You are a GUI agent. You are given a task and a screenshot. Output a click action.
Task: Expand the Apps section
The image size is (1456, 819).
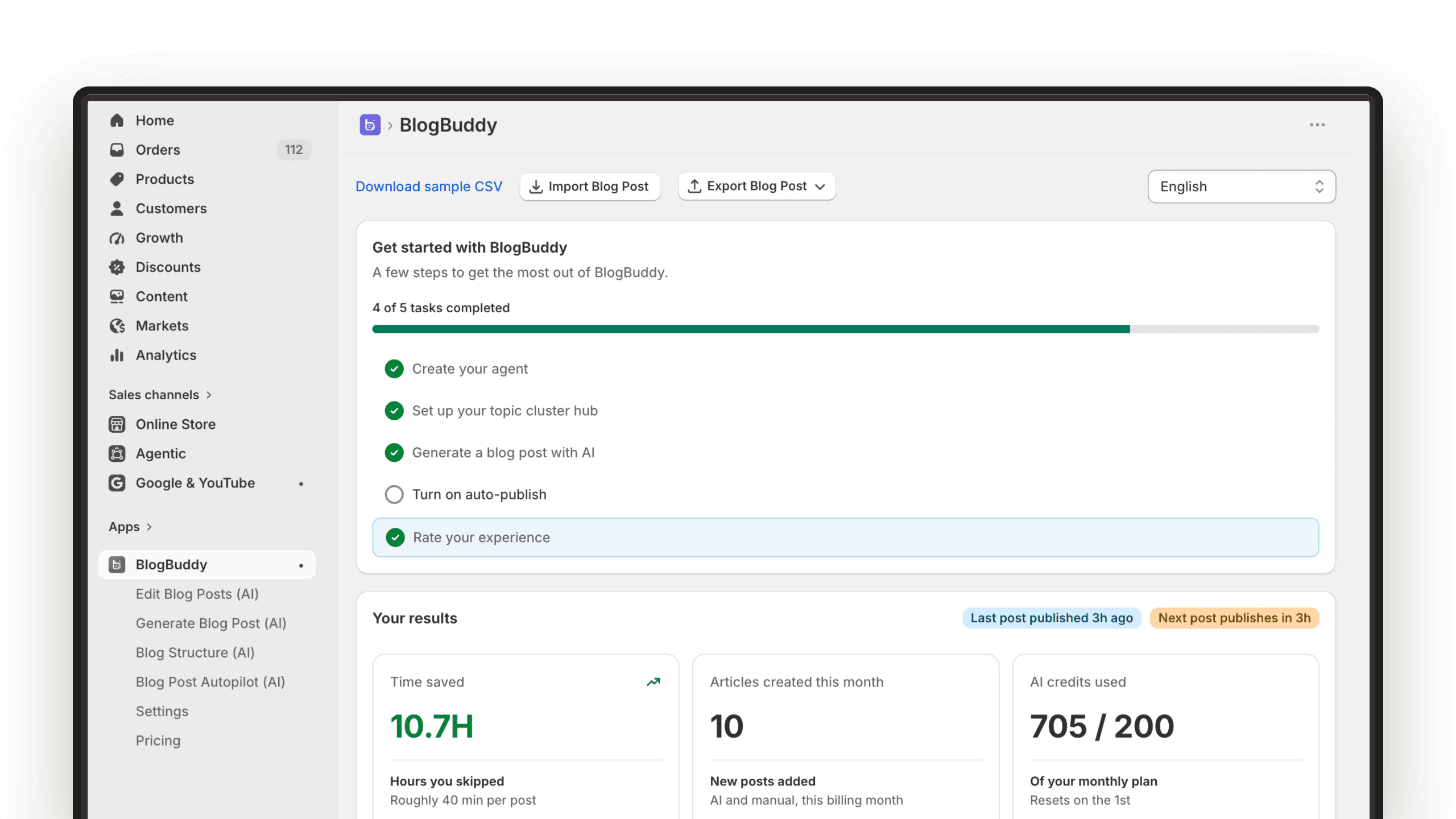click(130, 527)
